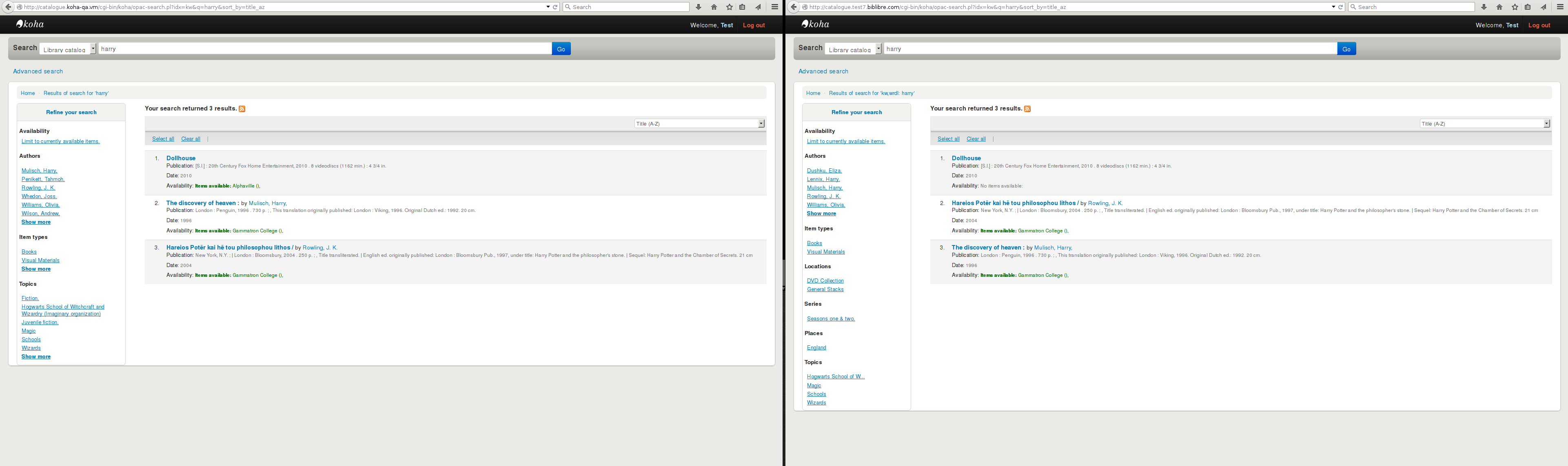Click RSS feed icon in right window

[x=1027, y=109]
